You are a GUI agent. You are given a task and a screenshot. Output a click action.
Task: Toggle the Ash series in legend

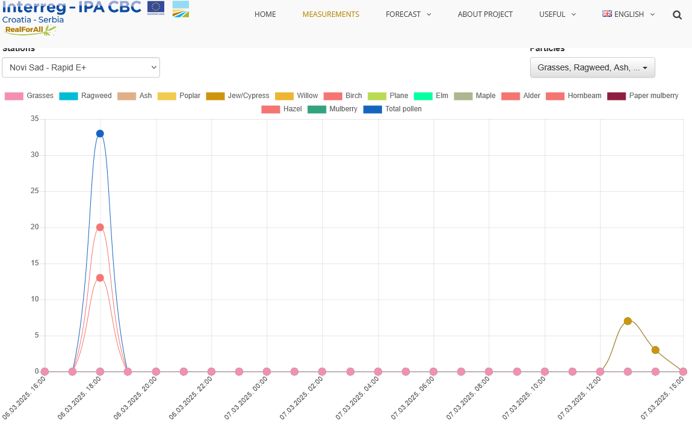pos(135,96)
